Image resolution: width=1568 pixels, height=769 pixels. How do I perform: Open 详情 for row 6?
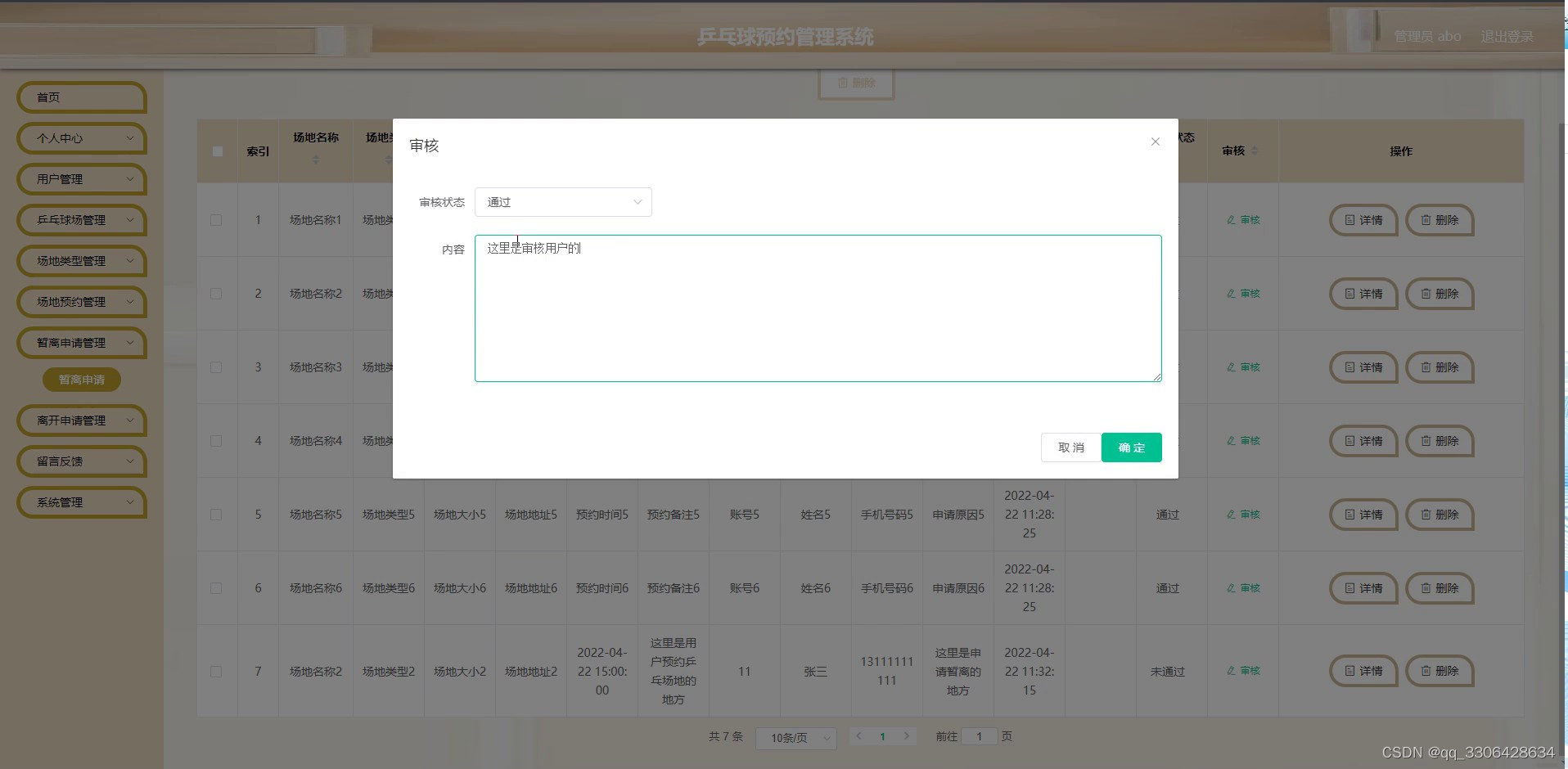click(1363, 588)
